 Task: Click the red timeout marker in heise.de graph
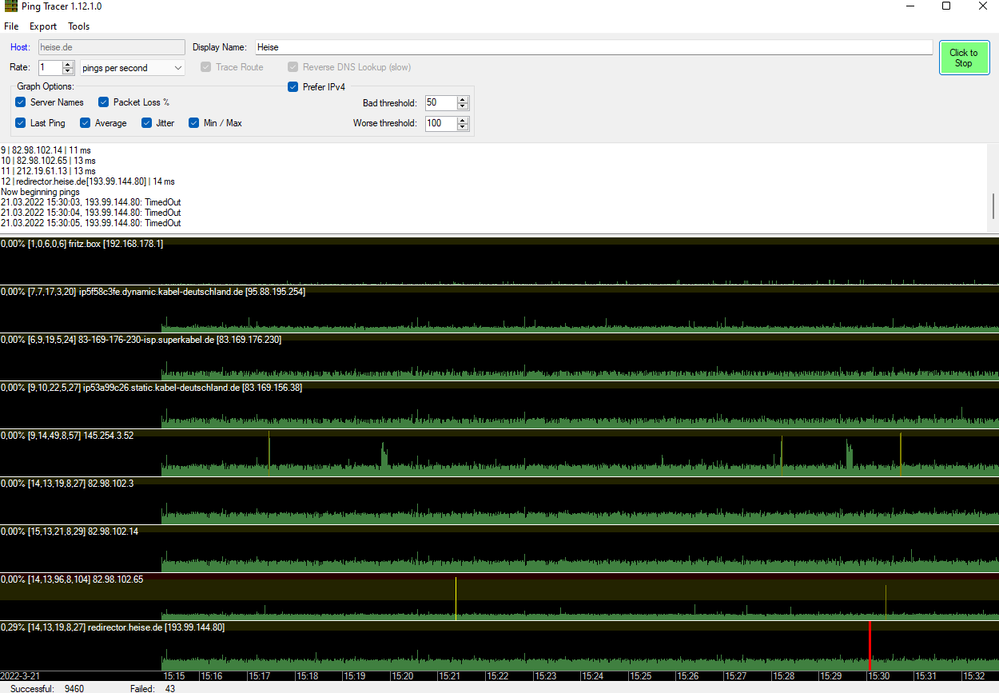coord(870,646)
